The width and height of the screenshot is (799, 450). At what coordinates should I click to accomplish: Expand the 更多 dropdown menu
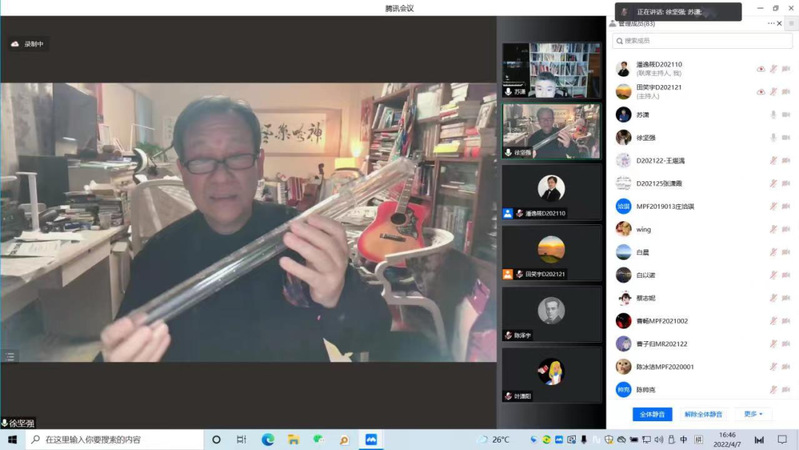(x=752, y=414)
